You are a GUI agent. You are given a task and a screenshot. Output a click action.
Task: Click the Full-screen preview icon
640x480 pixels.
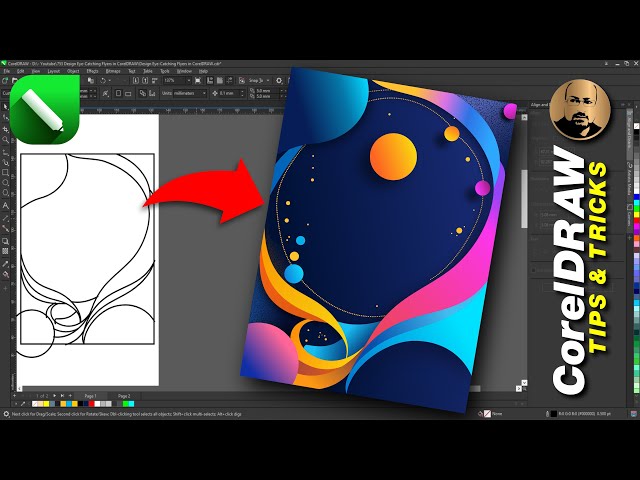point(198,80)
